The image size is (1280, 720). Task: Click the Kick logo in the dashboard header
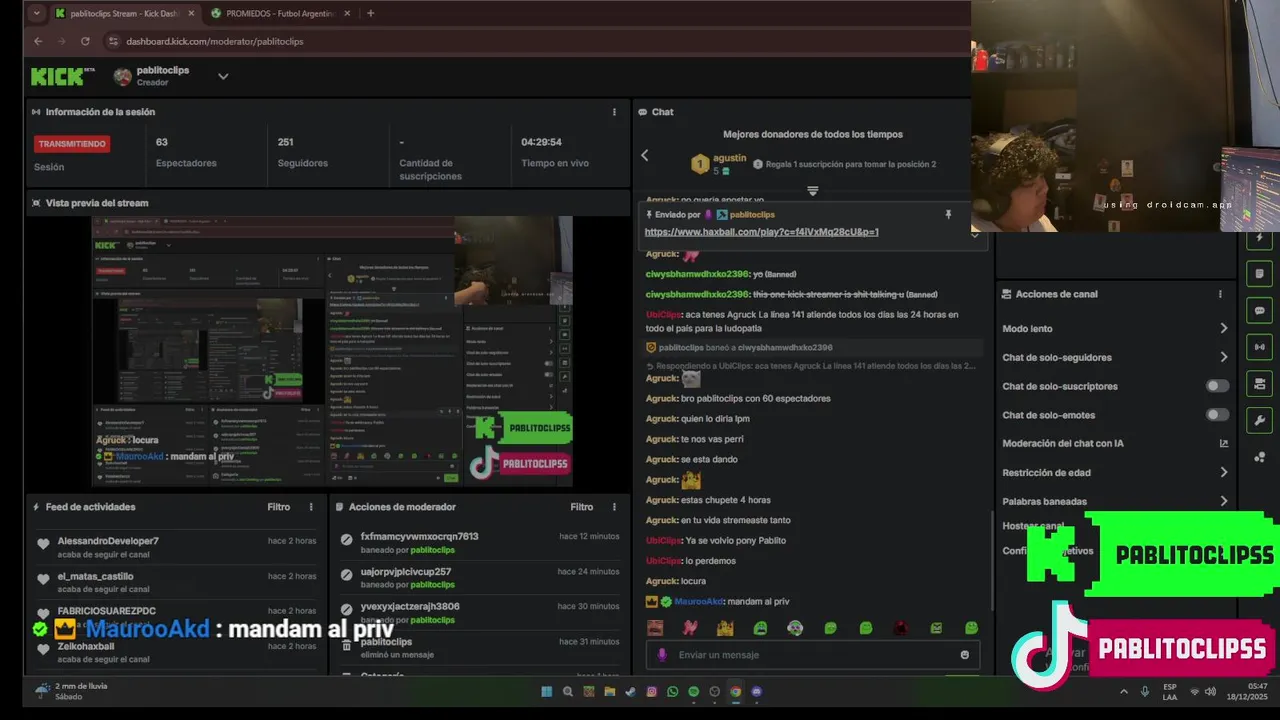62,76
